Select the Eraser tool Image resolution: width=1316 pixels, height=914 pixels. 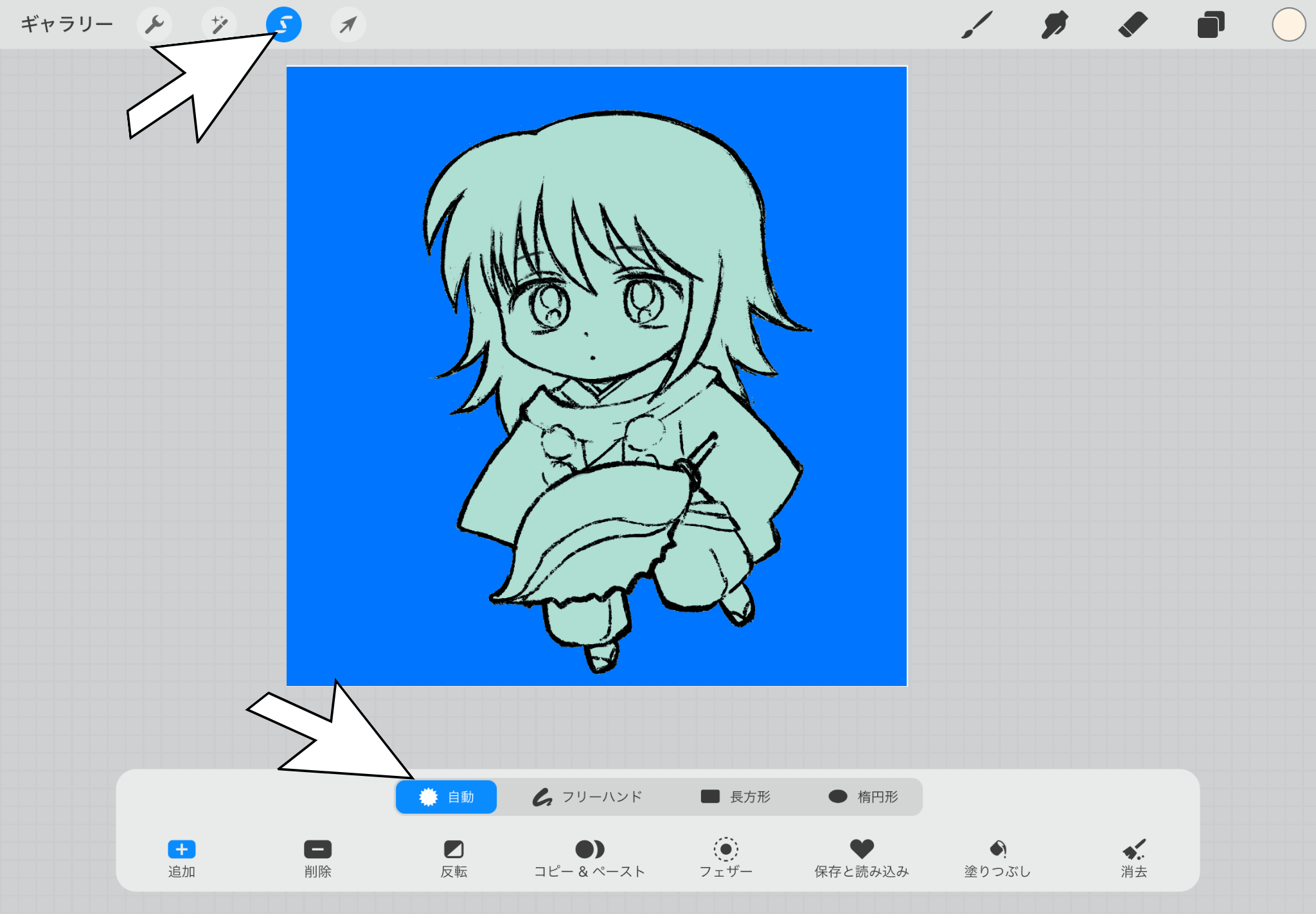point(1133,25)
